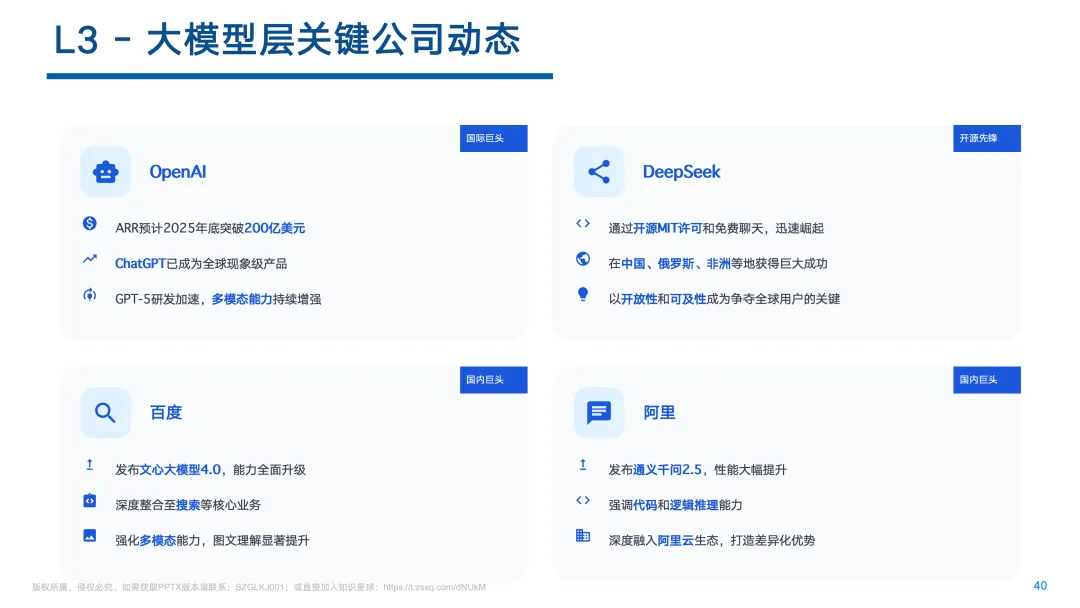Click the globe icon next to 在中国、俄罗斯、非洲
Image resolution: width=1080 pixels, height=608 pixels.
583,259
